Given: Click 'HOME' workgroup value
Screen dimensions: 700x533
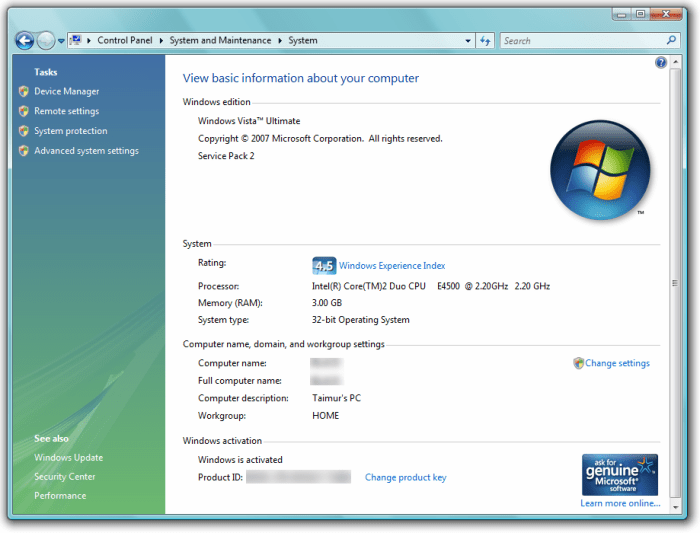Looking at the screenshot, I should coord(325,416).
